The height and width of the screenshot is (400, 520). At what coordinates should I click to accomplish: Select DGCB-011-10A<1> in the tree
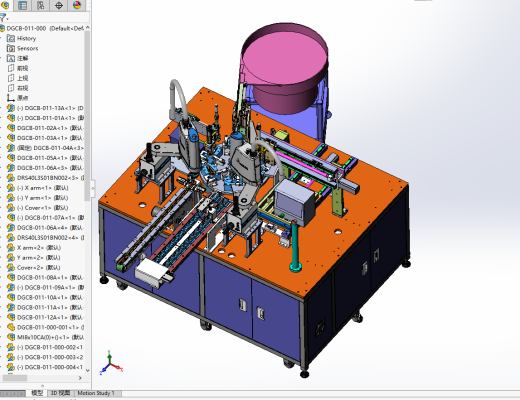pyautogui.click(x=45, y=297)
